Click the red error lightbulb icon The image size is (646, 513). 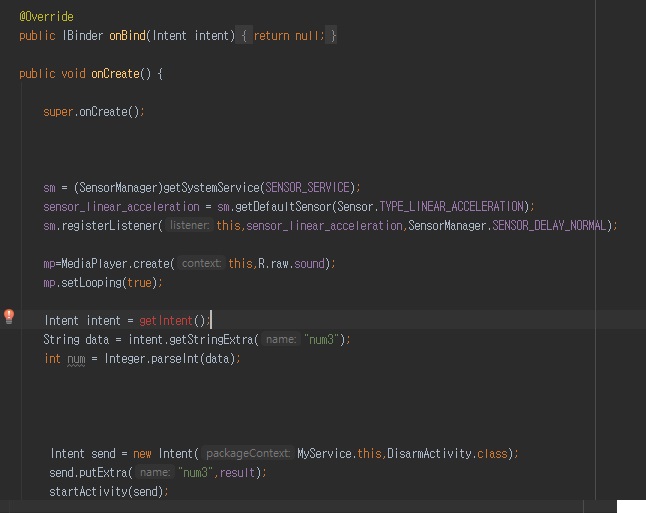pyautogui.click(x=9, y=316)
